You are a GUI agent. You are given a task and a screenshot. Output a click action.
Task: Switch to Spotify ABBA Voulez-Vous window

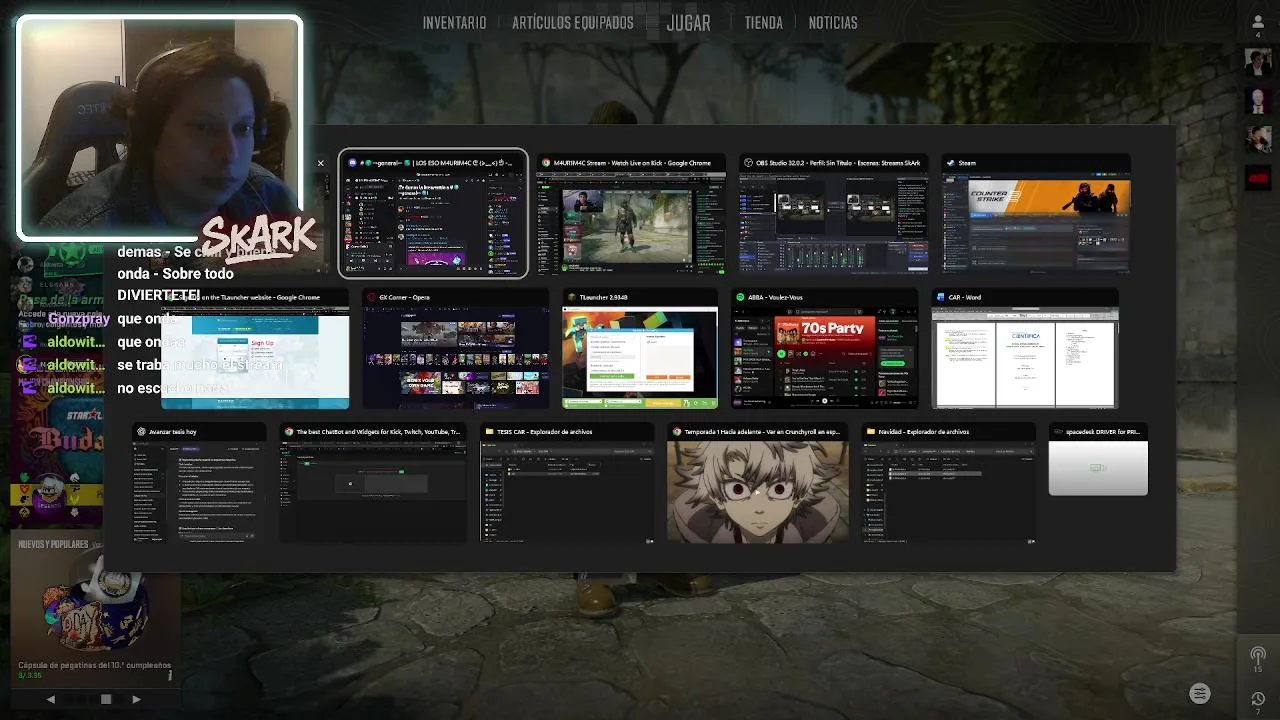click(824, 350)
